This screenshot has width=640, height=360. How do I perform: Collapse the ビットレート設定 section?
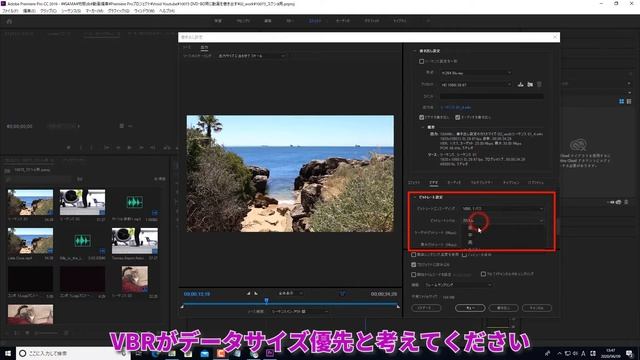415,197
